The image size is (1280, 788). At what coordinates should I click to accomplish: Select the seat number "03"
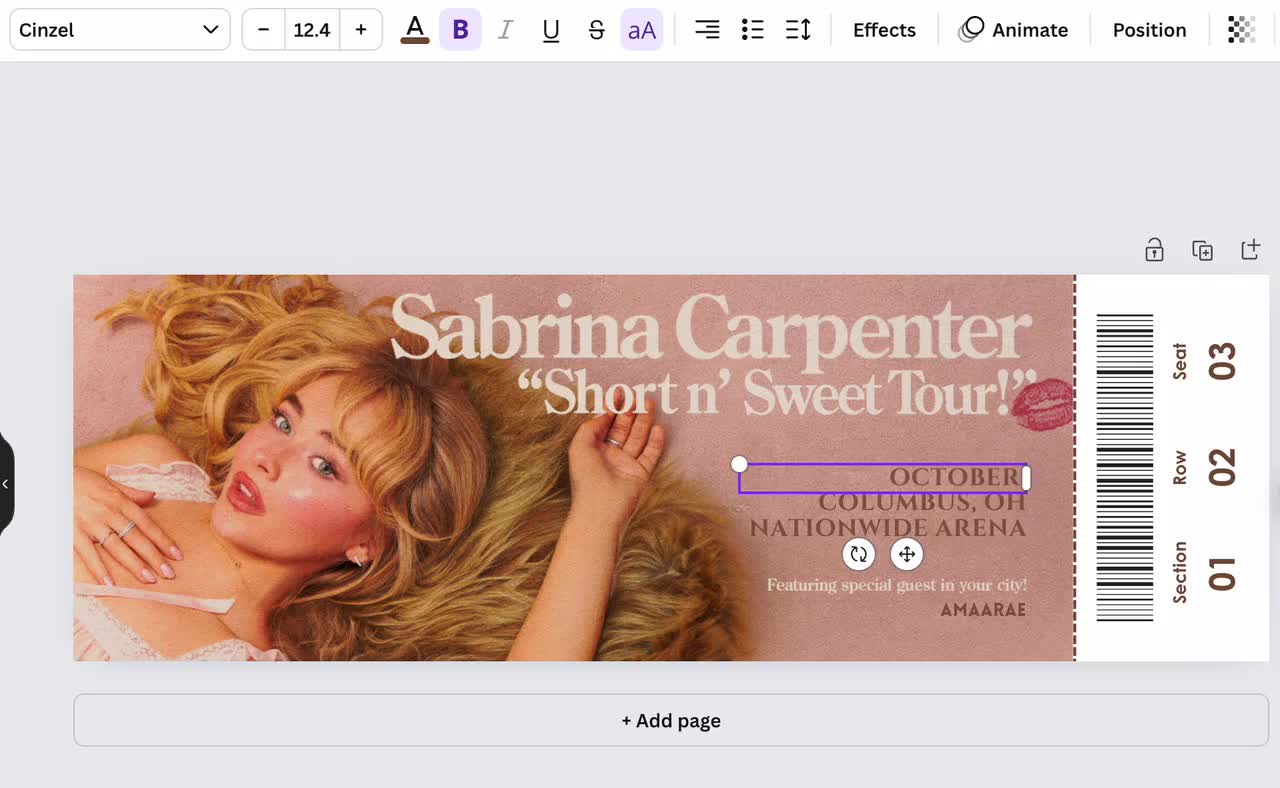[x=1222, y=361]
